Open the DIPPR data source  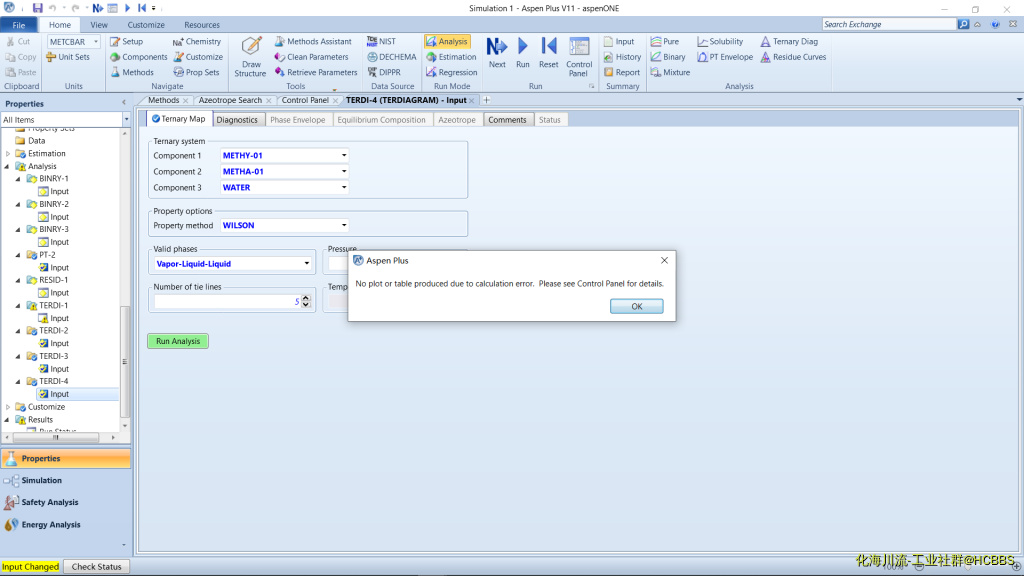pos(383,72)
